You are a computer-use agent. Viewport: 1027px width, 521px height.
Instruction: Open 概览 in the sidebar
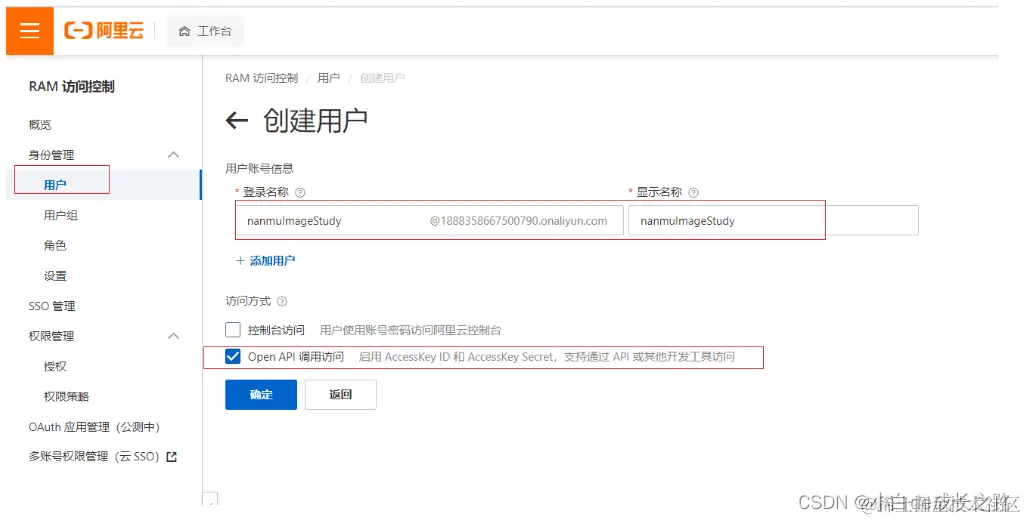point(40,125)
